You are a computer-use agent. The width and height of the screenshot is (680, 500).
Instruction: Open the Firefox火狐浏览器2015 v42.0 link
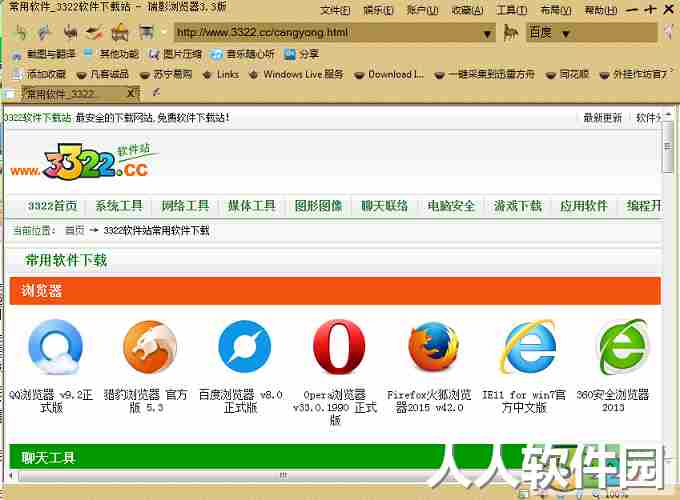click(x=429, y=401)
